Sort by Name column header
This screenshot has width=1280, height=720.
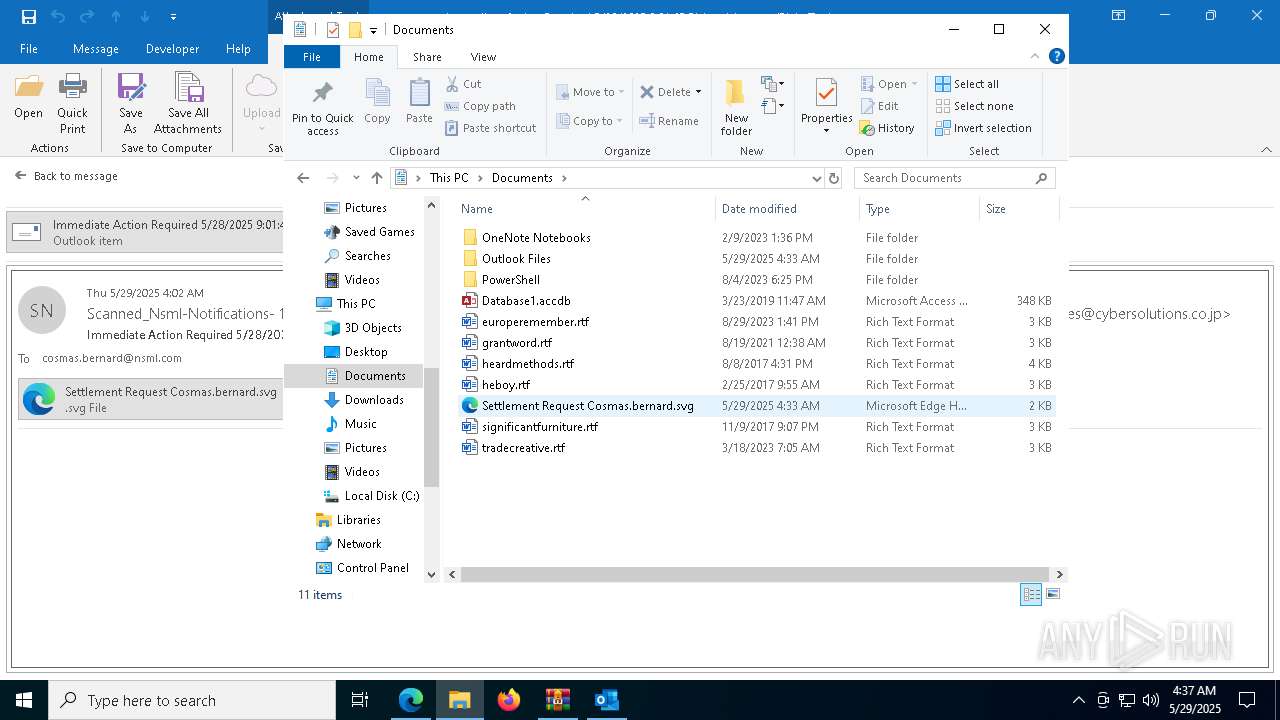(585, 209)
